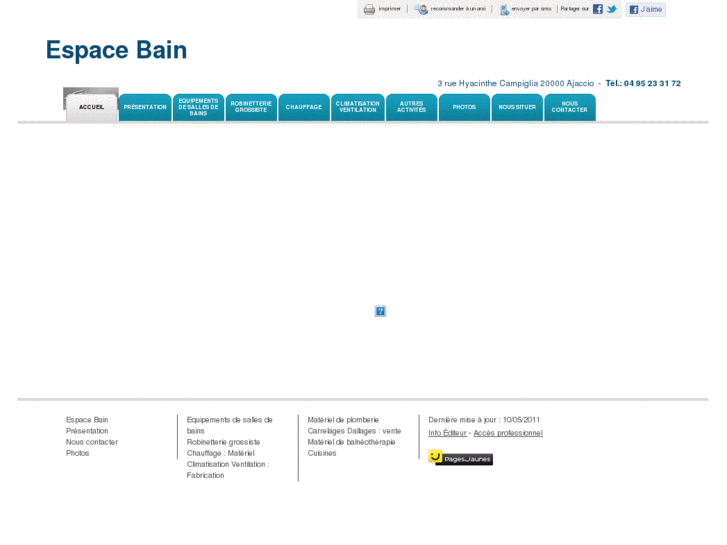This screenshot has width=727, height=545.
Task: Open the Présentation tab
Action: point(145,107)
